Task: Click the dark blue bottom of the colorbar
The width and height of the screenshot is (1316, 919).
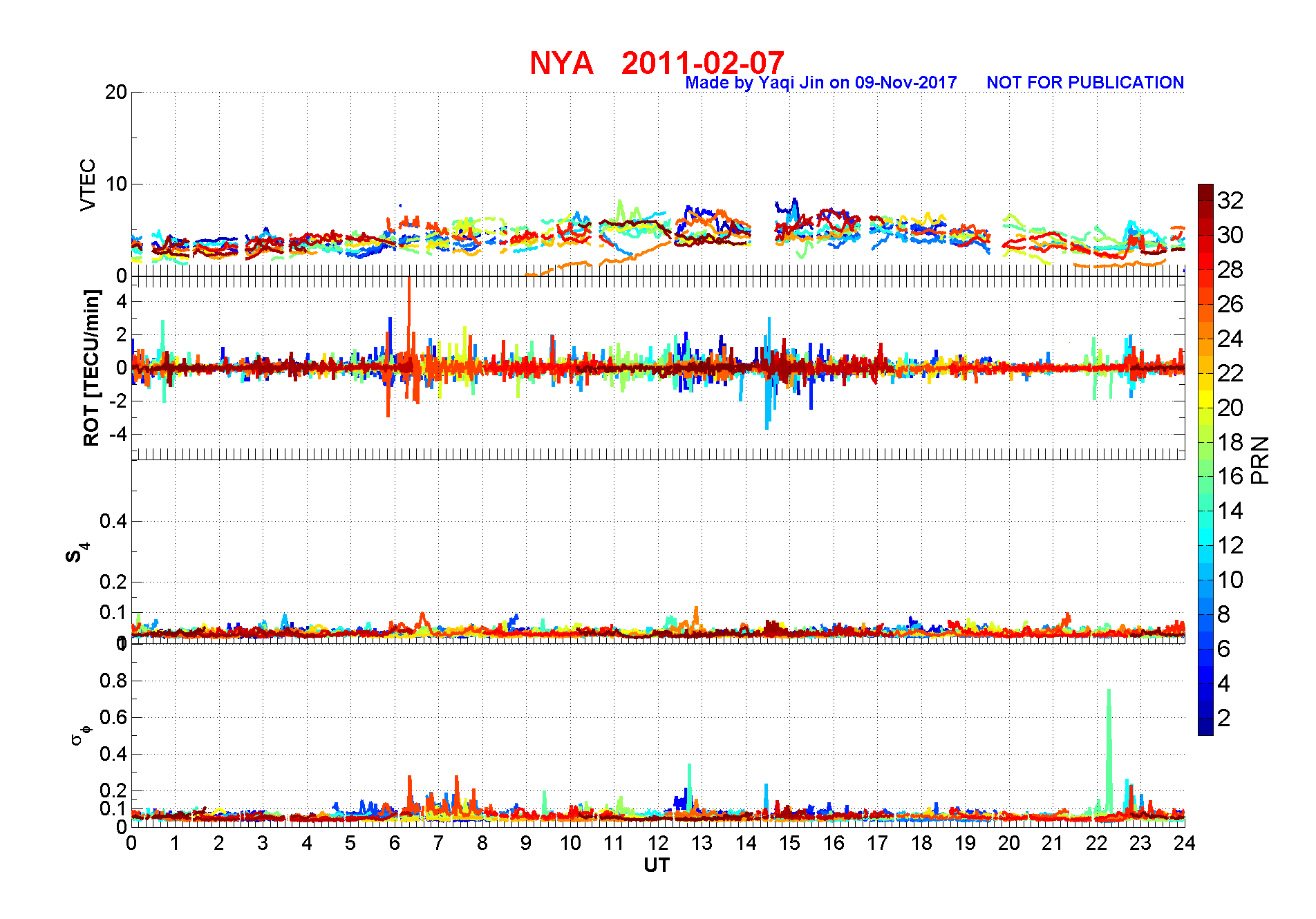Action: point(1205,727)
